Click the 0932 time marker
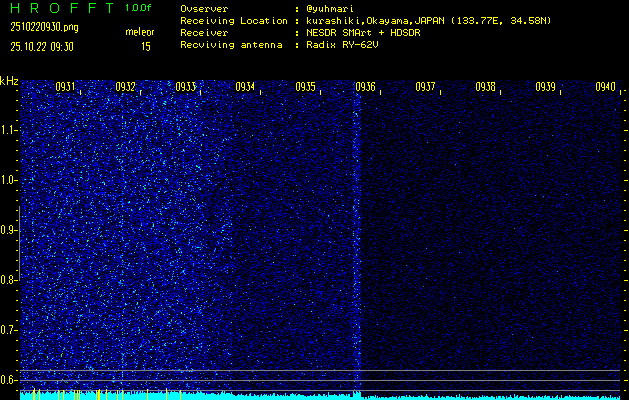Screen dimensions: 629x400 pos(125,87)
